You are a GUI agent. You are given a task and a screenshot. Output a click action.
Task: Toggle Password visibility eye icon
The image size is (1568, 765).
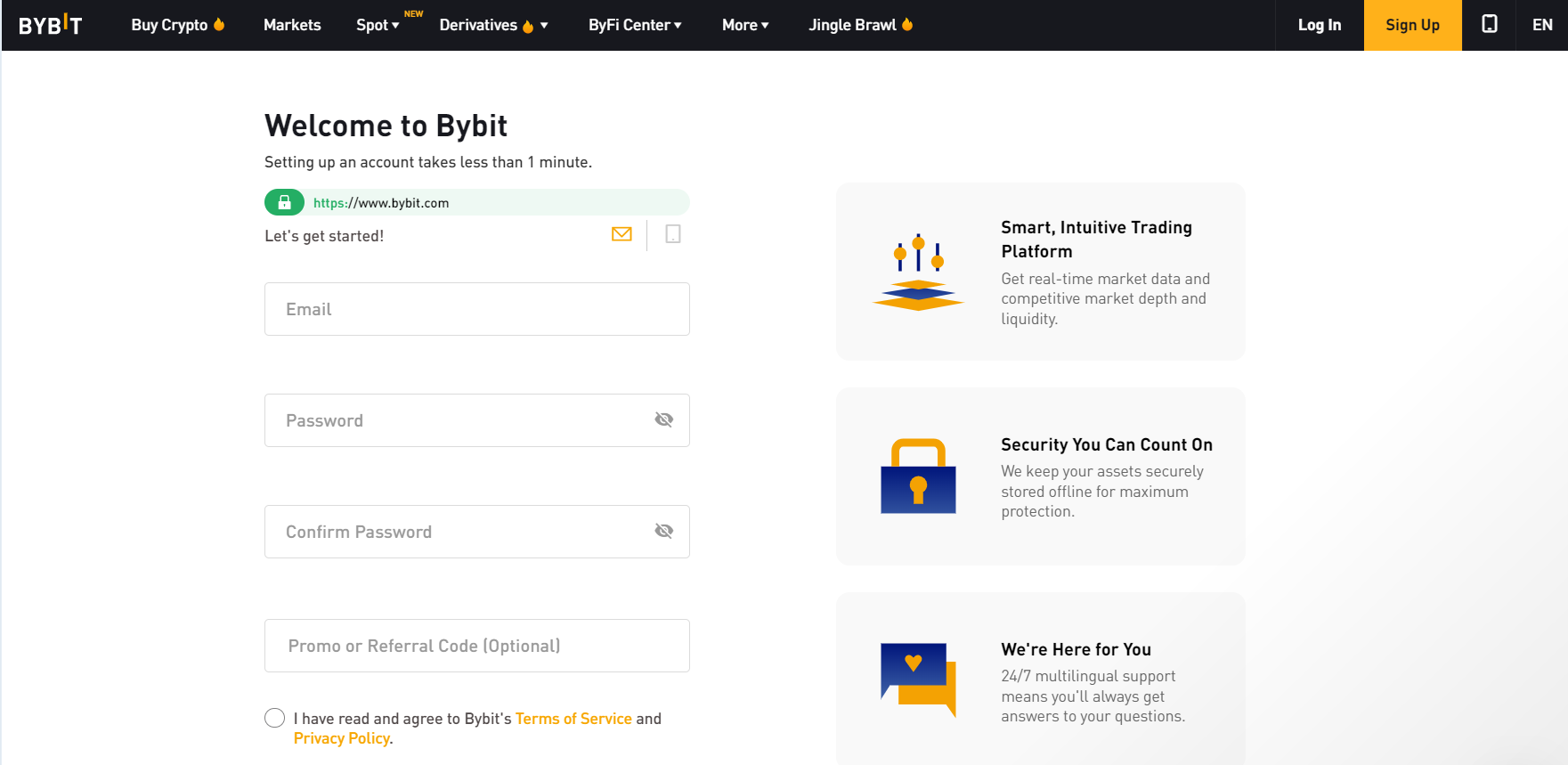pyautogui.click(x=664, y=419)
